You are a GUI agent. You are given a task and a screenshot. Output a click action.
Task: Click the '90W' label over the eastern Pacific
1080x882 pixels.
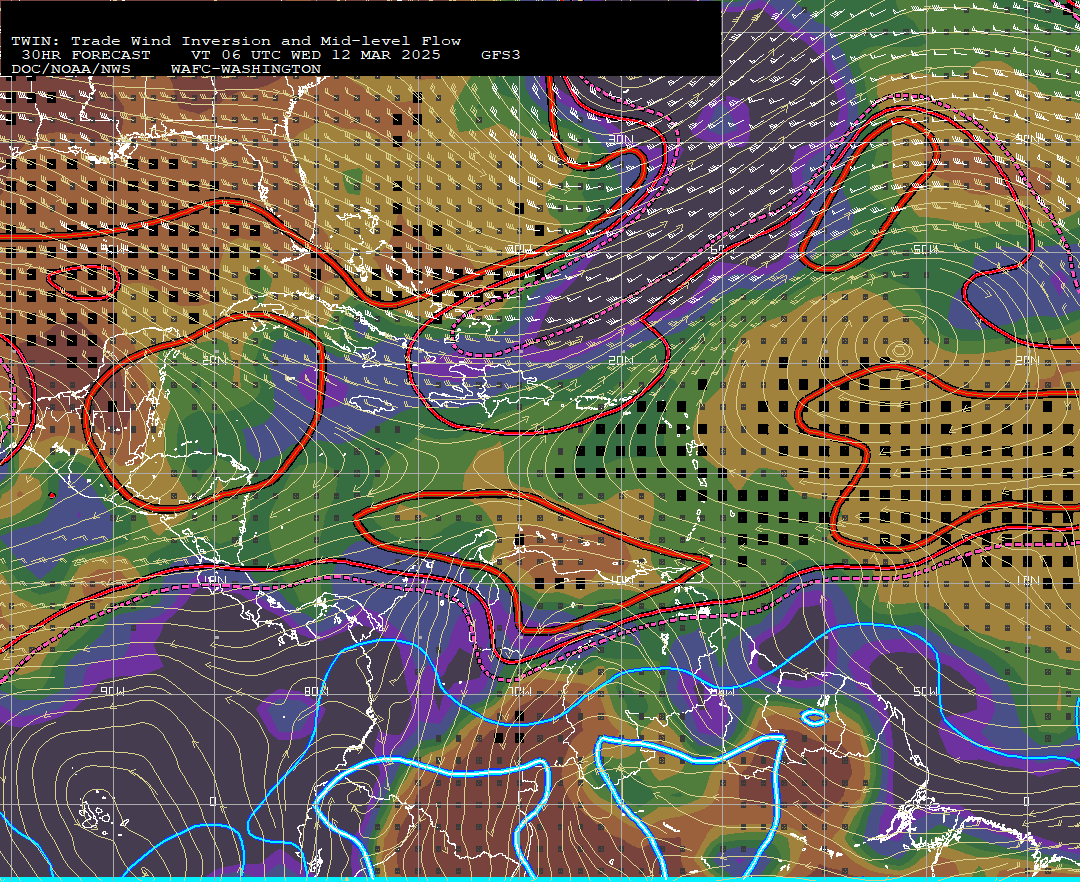point(112,691)
